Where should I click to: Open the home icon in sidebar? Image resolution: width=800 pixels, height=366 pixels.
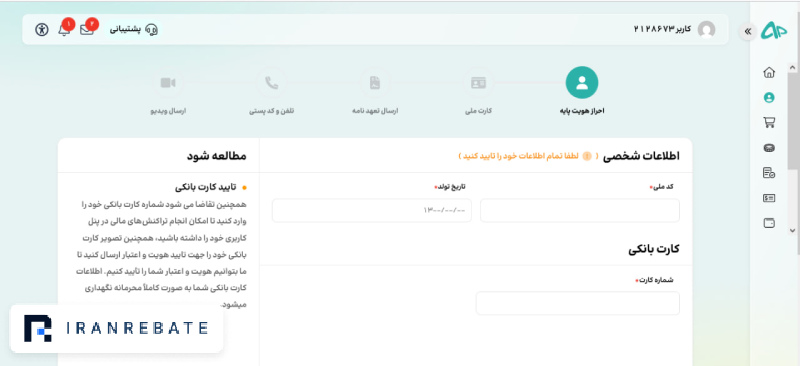769,72
